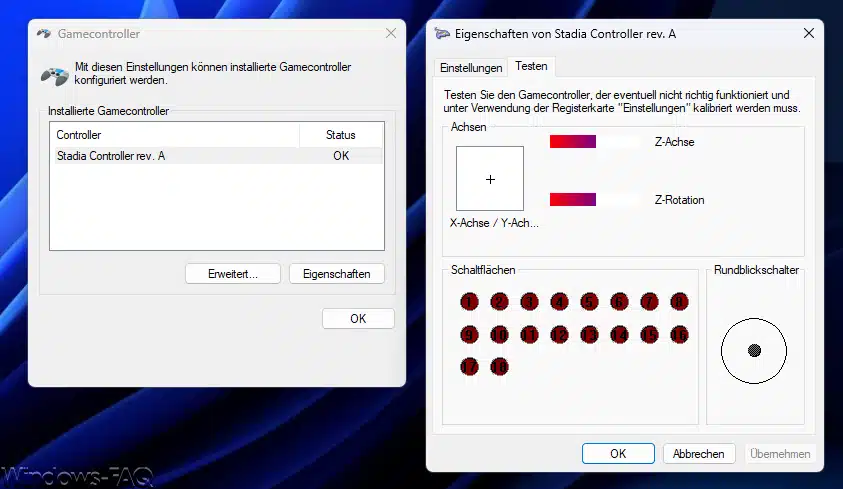Click the Gamecontroller title bar icon
843x489 pixels.
[44, 34]
